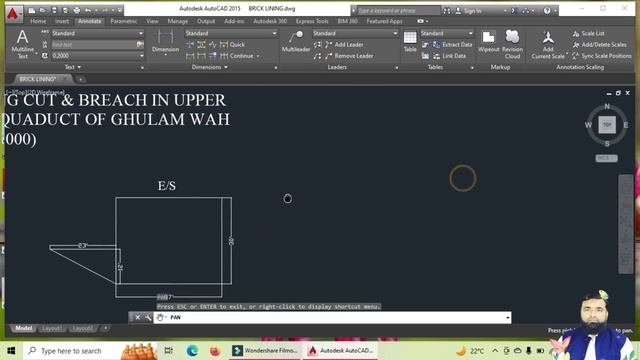Click the Find text search icon
This screenshot has height=360, width=640.
click(x=140, y=44)
